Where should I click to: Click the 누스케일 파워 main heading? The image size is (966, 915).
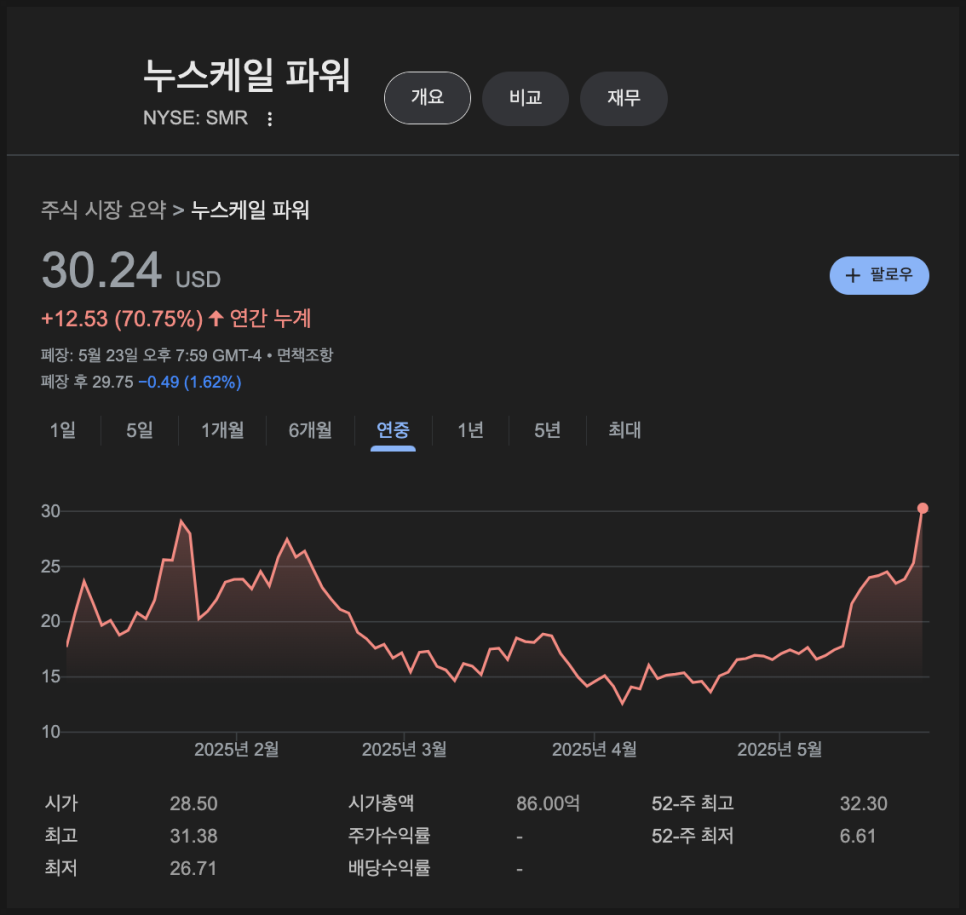point(246,76)
